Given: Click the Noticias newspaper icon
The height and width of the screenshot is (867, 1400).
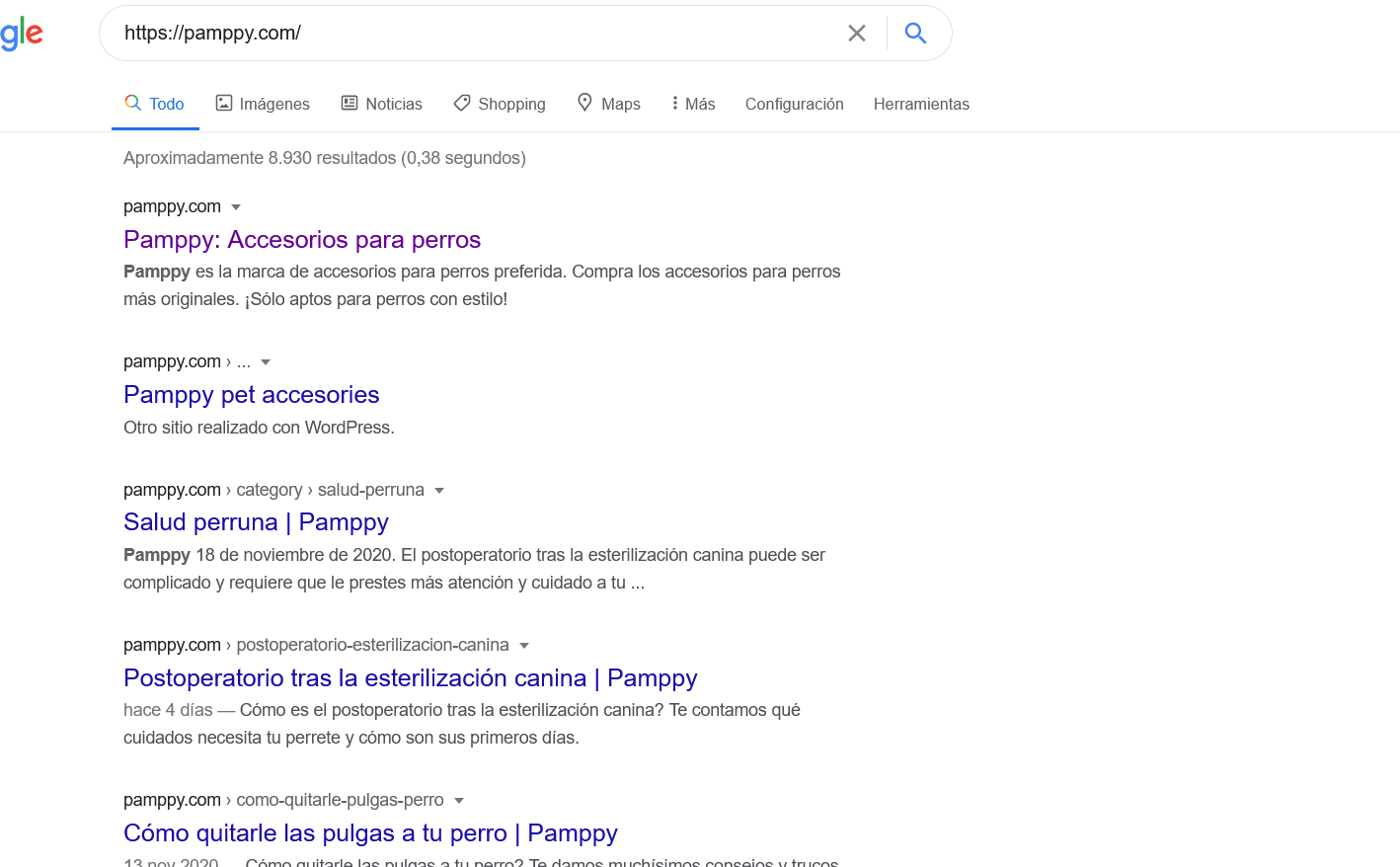Looking at the screenshot, I should click(350, 103).
